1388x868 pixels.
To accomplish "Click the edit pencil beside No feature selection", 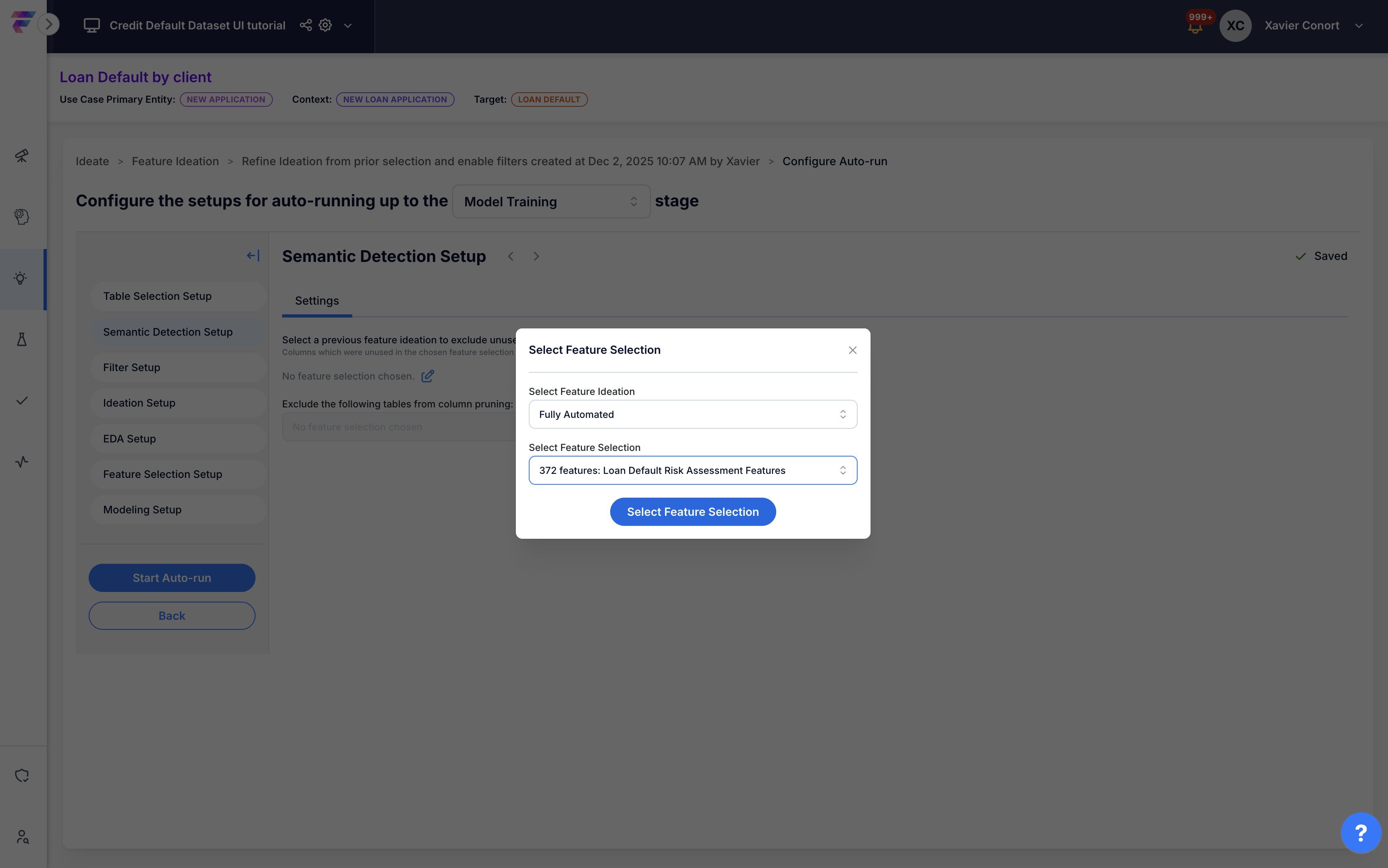I will pos(428,376).
